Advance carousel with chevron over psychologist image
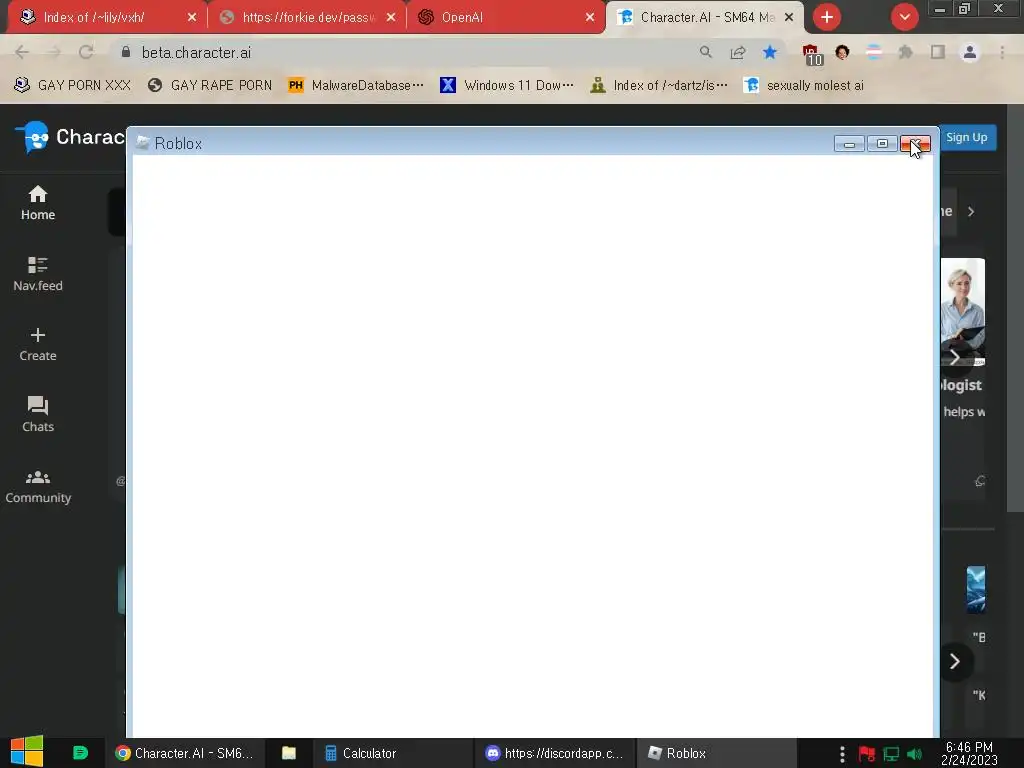1024x768 pixels. [x=955, y=357]
